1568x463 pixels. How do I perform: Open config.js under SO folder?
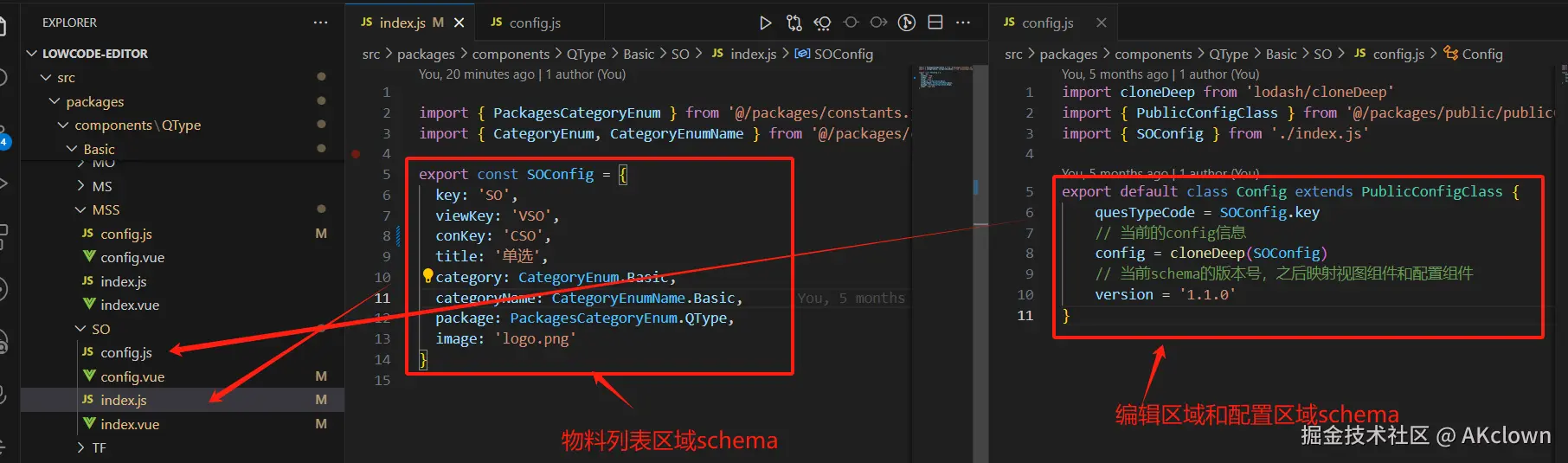point(126,352)
